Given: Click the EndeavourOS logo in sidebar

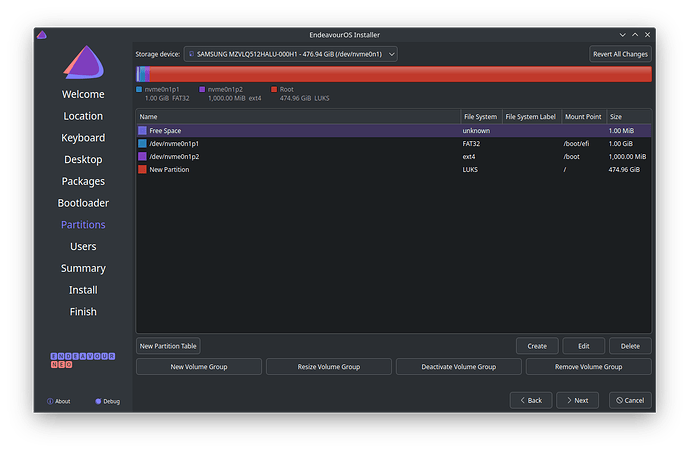Looking at the screenshot, I should [x=84, y=62].
